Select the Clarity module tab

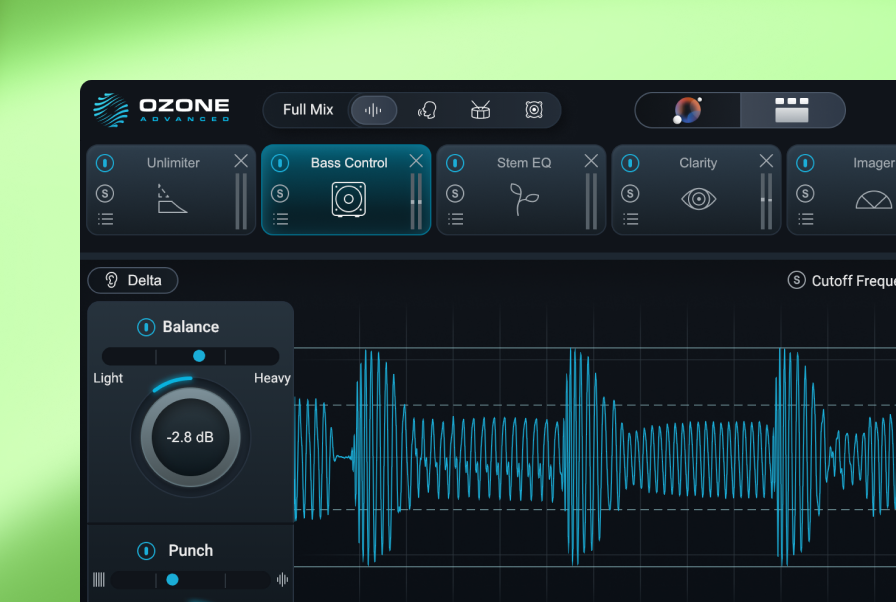click(x=697, y=162)
